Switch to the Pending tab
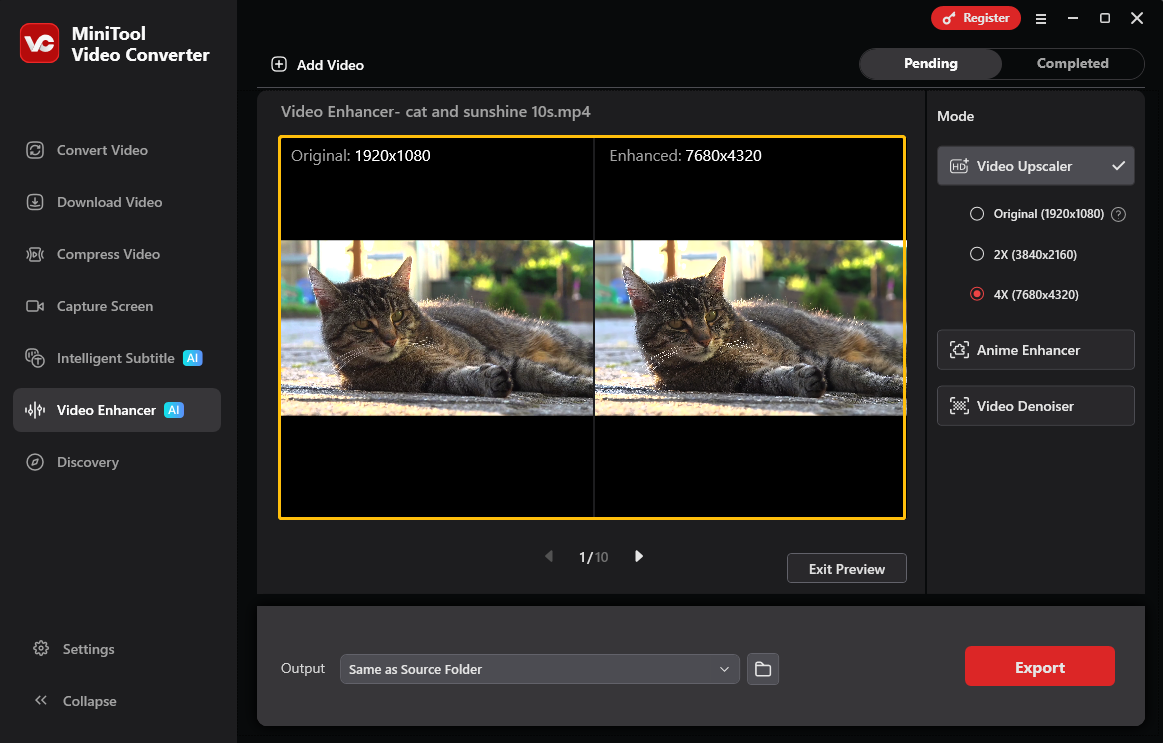Viewport: 1163px width, 743px height. (930, 63)
